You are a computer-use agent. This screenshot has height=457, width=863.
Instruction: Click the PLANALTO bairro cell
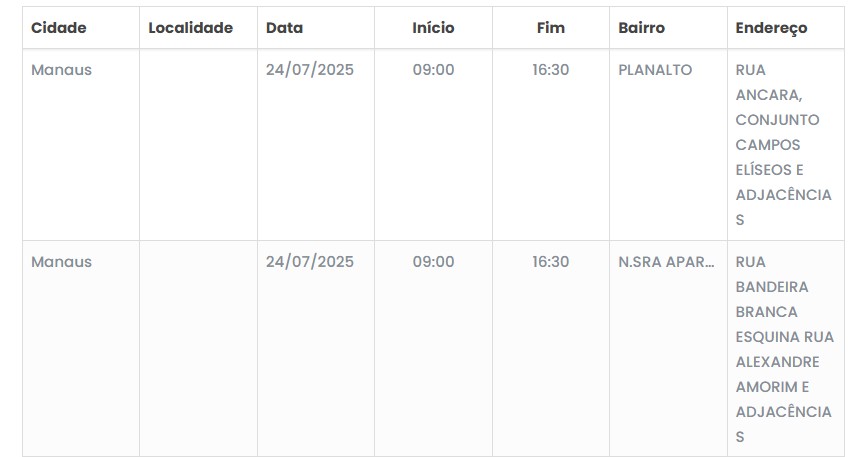(655, 70)
